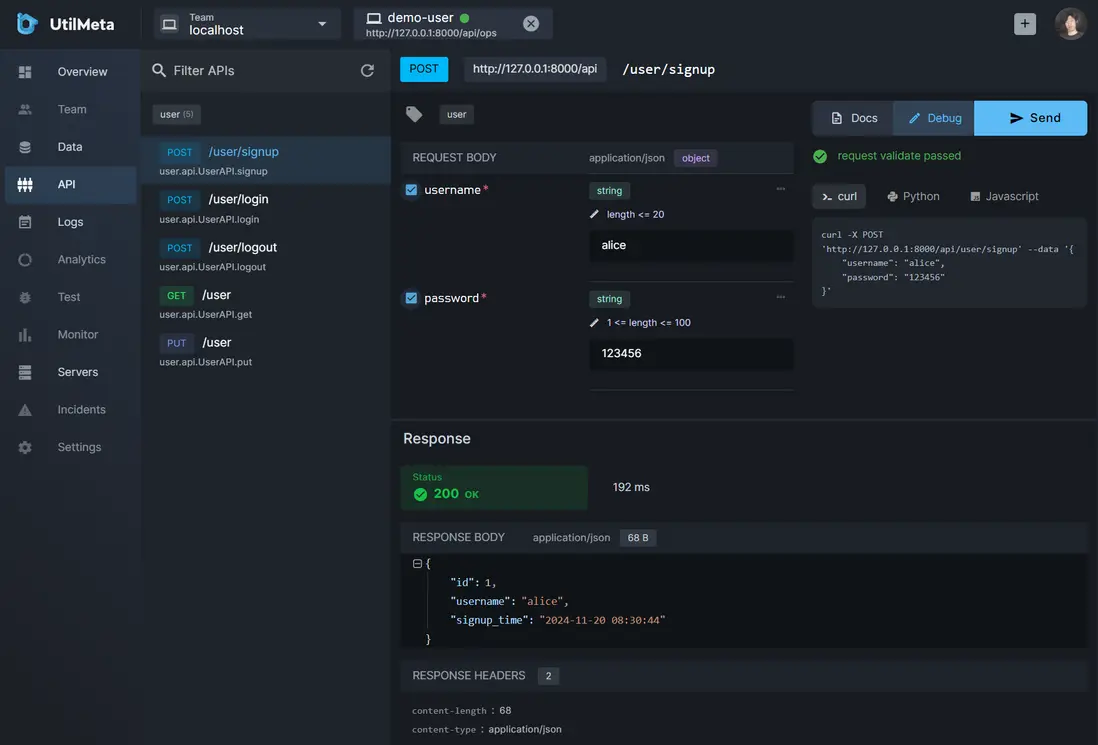Click the username input containing alice
This screenshot has width=1098, height=745.
click(x=691, y=245)
